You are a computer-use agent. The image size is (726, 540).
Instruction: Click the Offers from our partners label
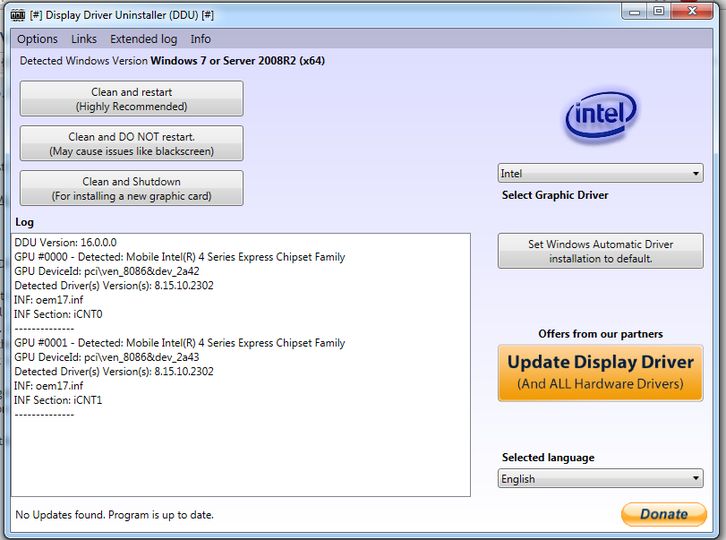coord(601,334)
